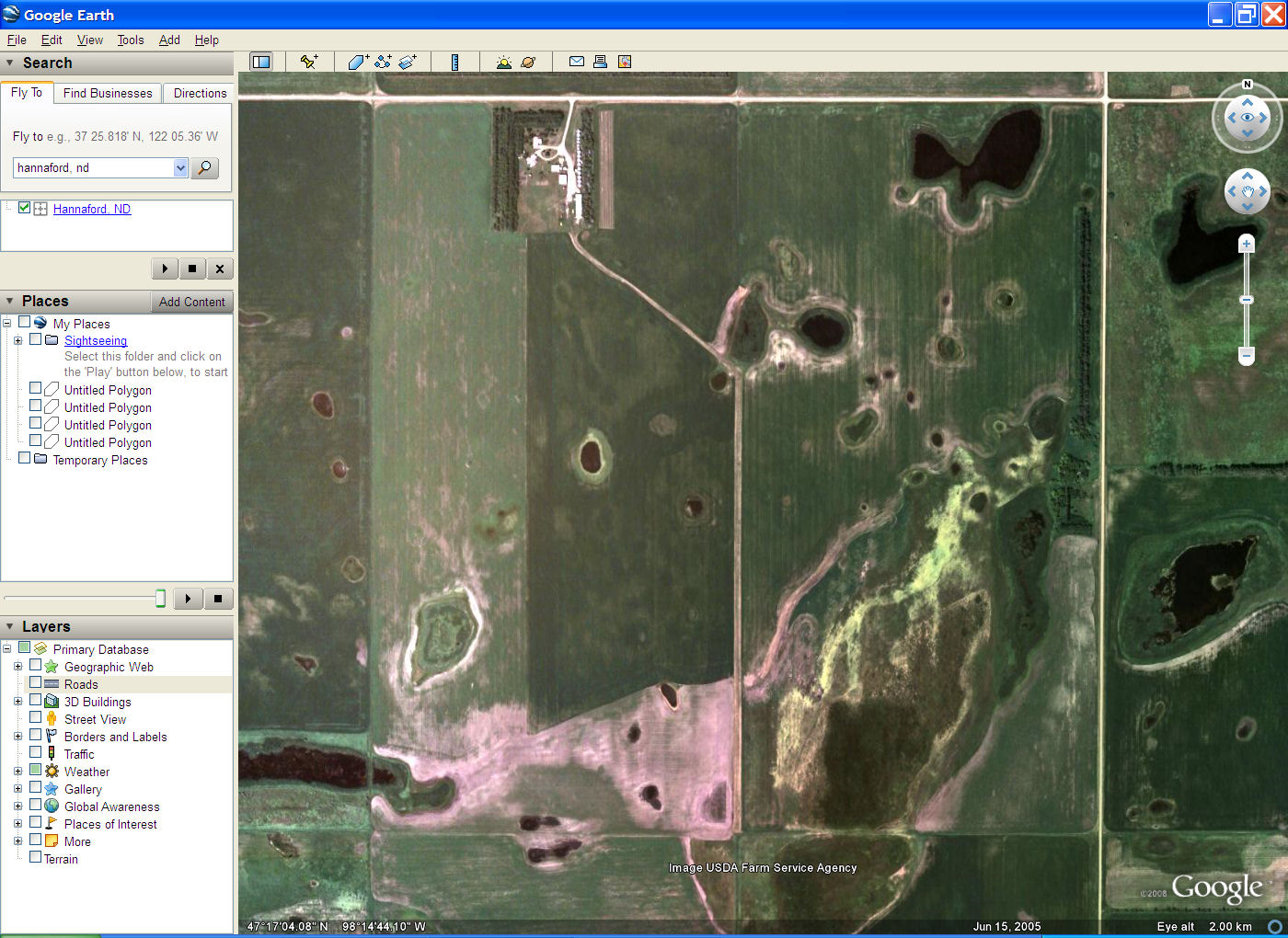
Task: Uncheck the Hannaford, ND result checkbox
Action: (x=25, y=208)
